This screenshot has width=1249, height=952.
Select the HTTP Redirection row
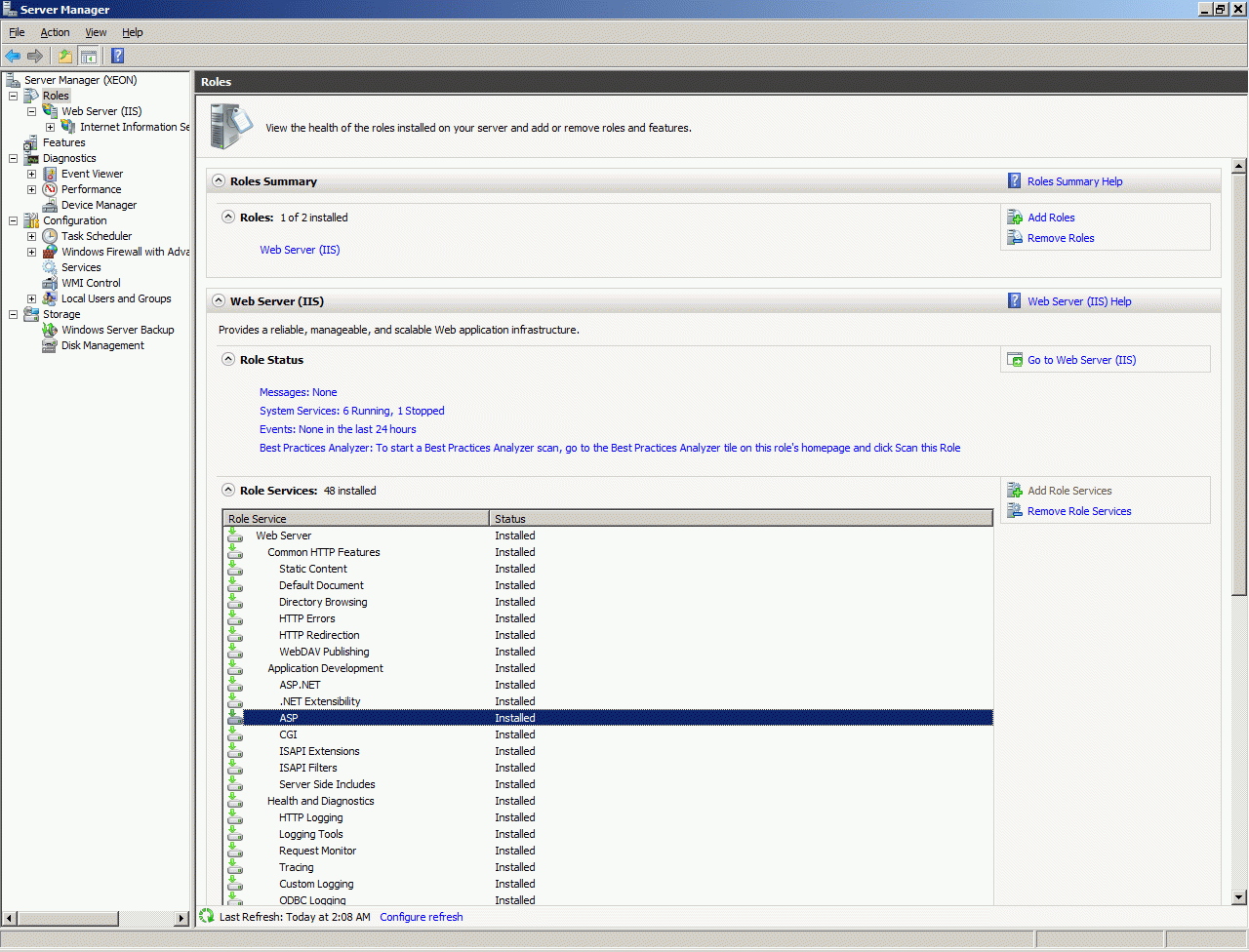609,635
